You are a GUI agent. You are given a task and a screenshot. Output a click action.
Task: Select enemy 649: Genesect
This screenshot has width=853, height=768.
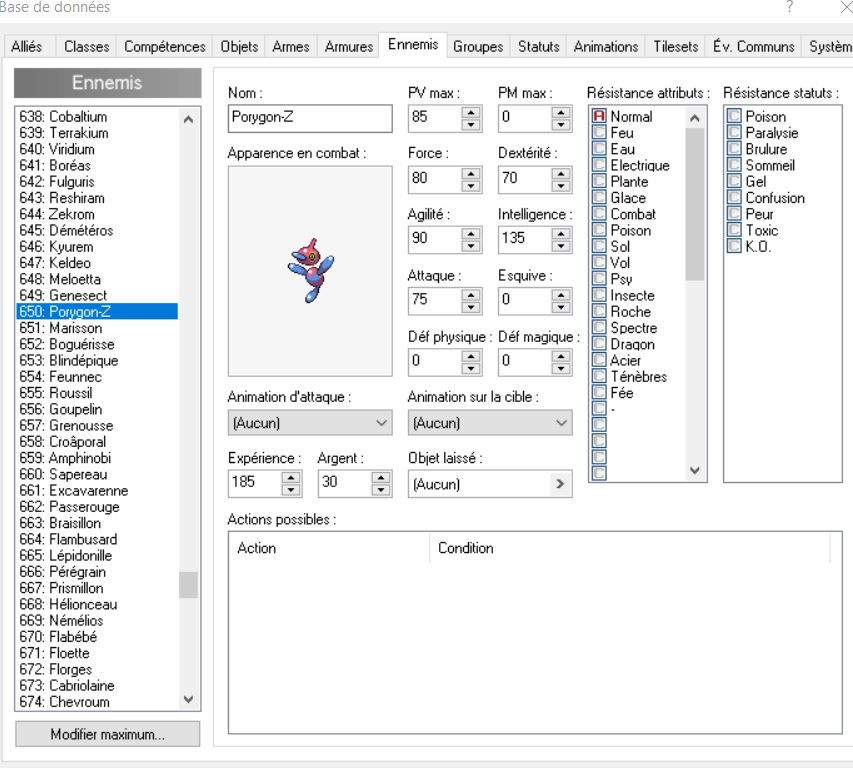(x=97, y=295)
